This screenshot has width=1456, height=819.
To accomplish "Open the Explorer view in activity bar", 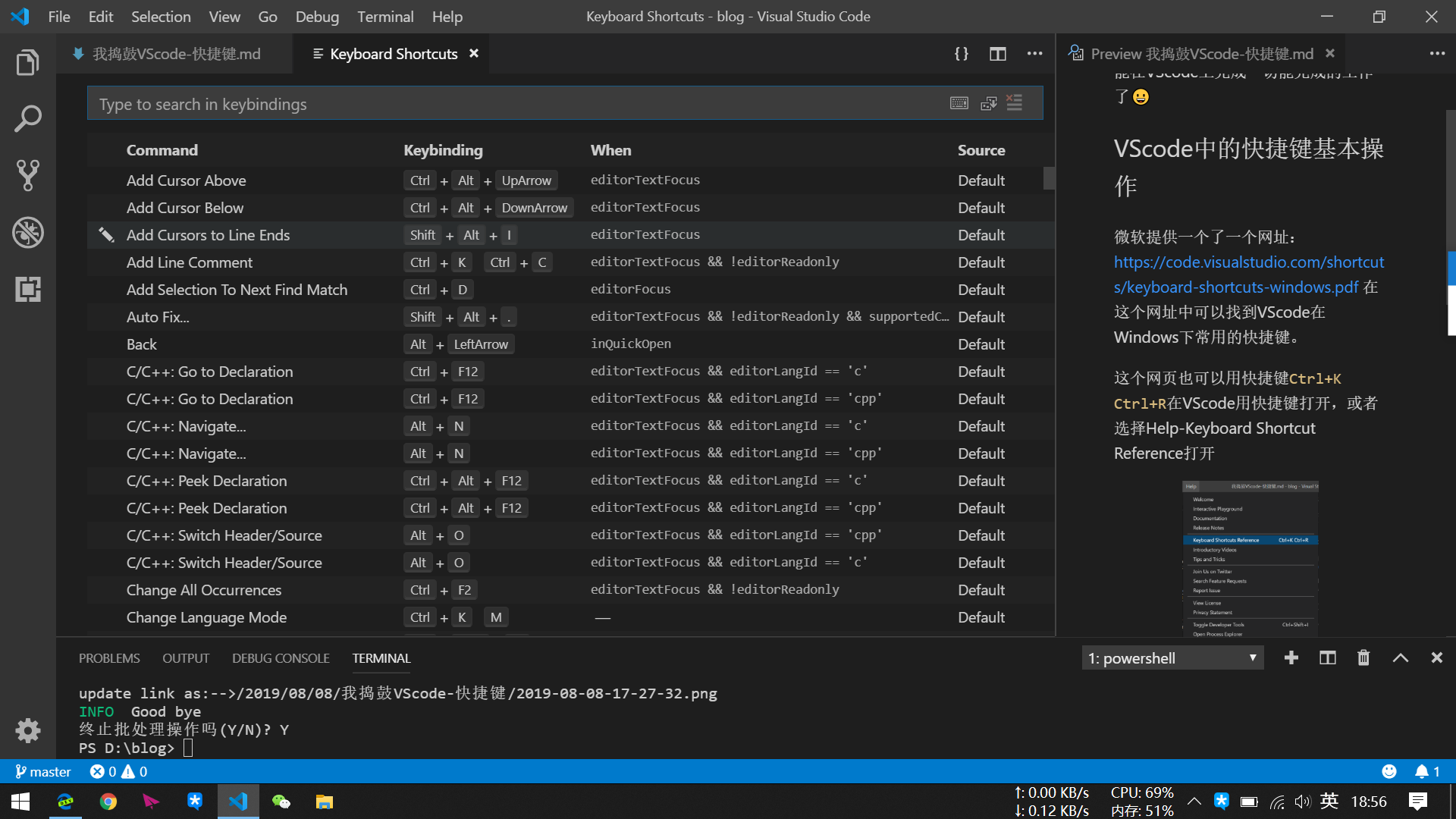I will [x=28, y=62].
